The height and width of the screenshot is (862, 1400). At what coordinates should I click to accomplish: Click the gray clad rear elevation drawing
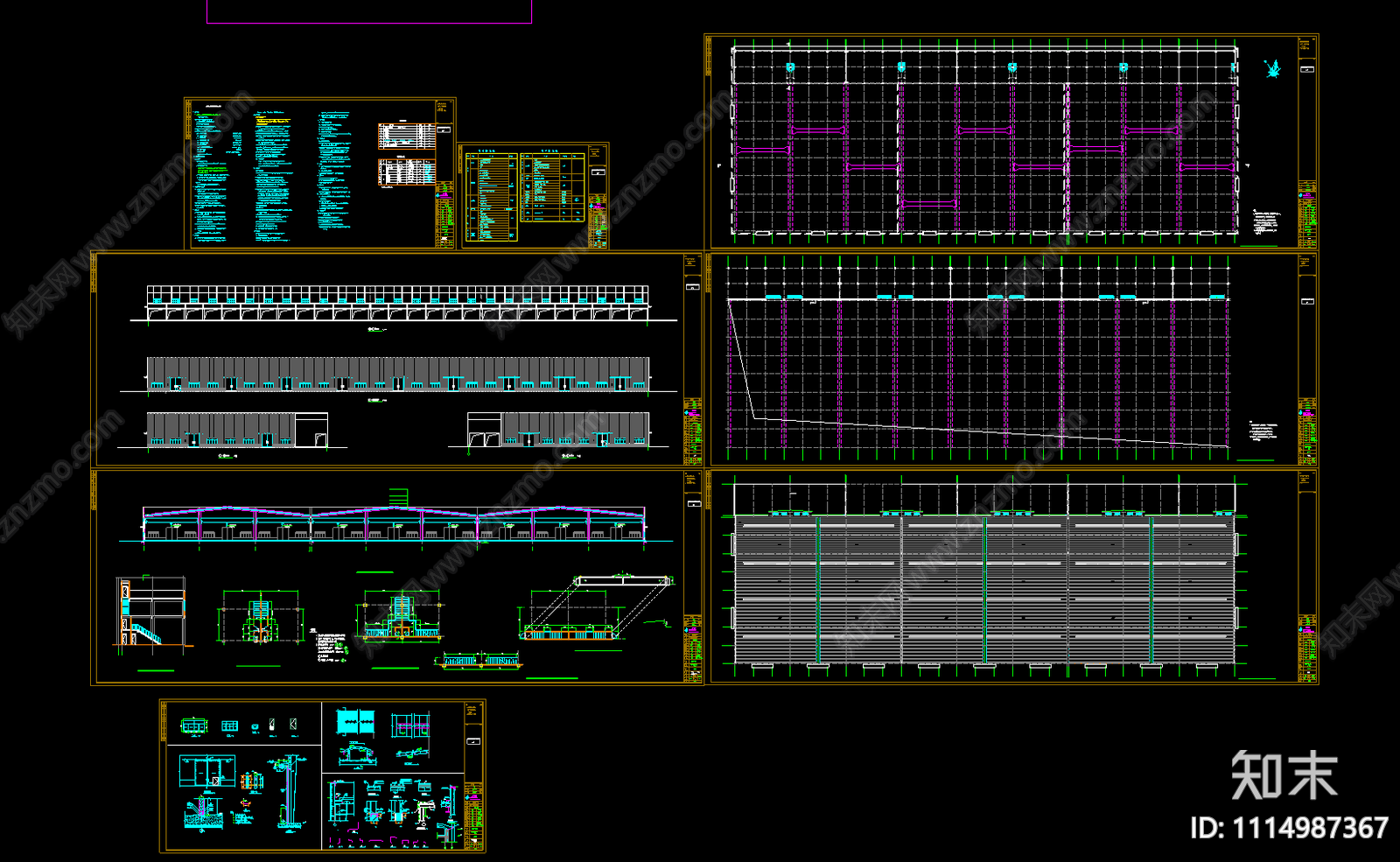pyautogui.click(x=398, y=375)
